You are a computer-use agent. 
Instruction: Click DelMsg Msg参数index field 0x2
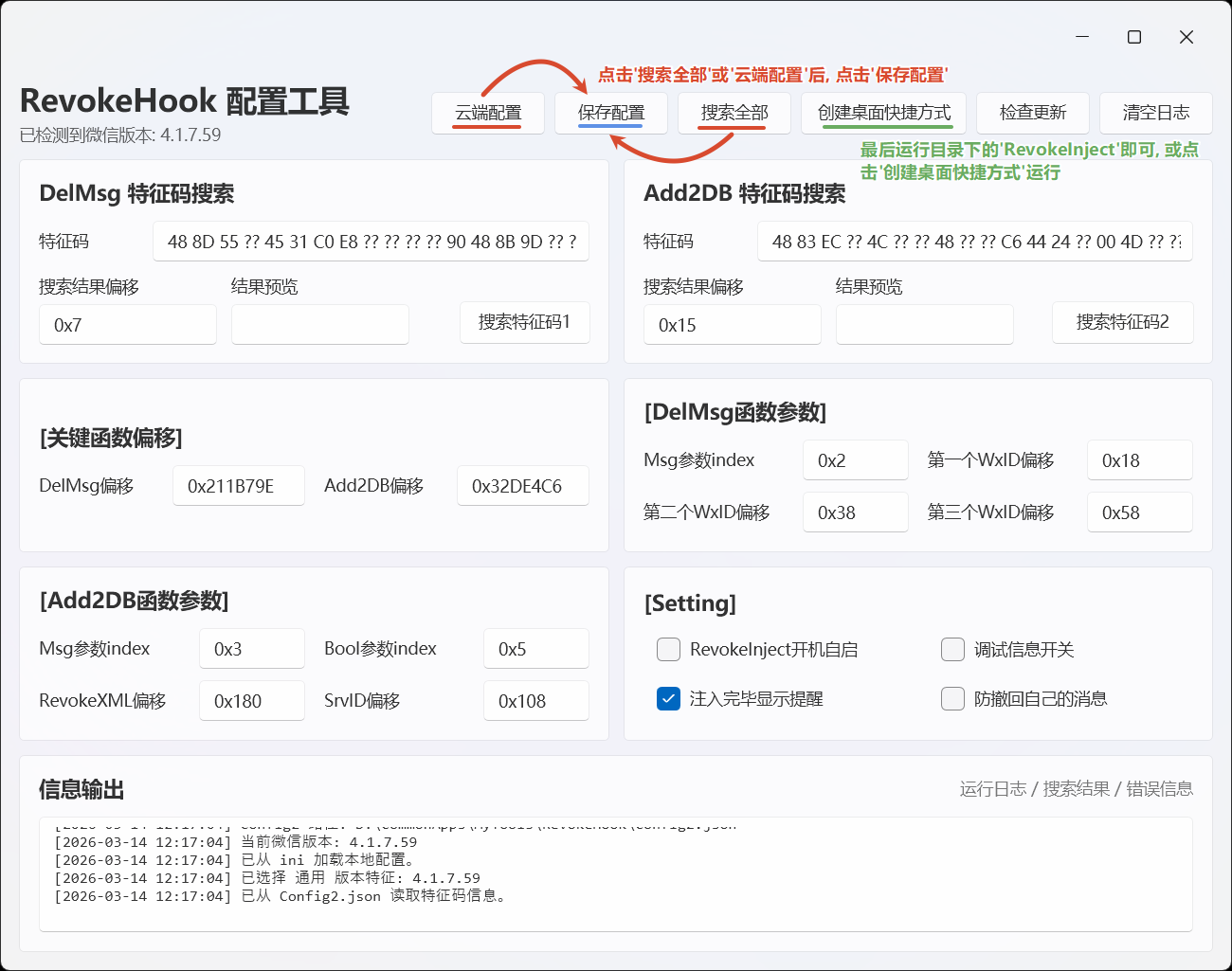click(856, 460)
